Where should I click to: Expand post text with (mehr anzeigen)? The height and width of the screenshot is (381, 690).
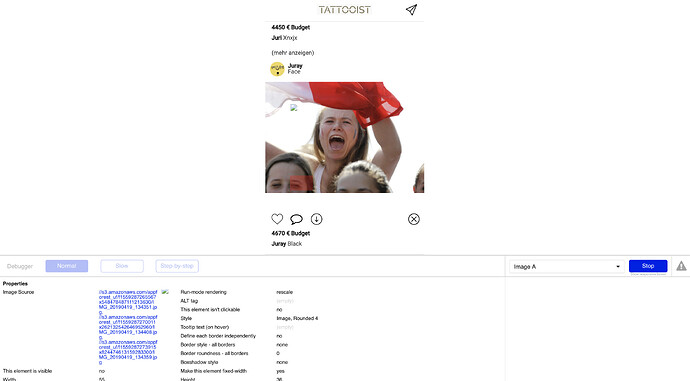pos(293,53)
